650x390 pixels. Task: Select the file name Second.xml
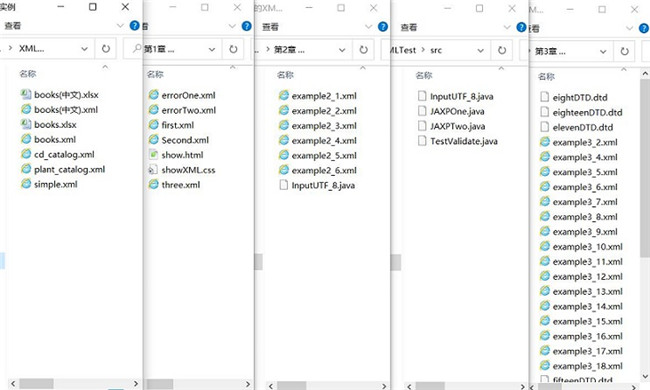(185, 140)
